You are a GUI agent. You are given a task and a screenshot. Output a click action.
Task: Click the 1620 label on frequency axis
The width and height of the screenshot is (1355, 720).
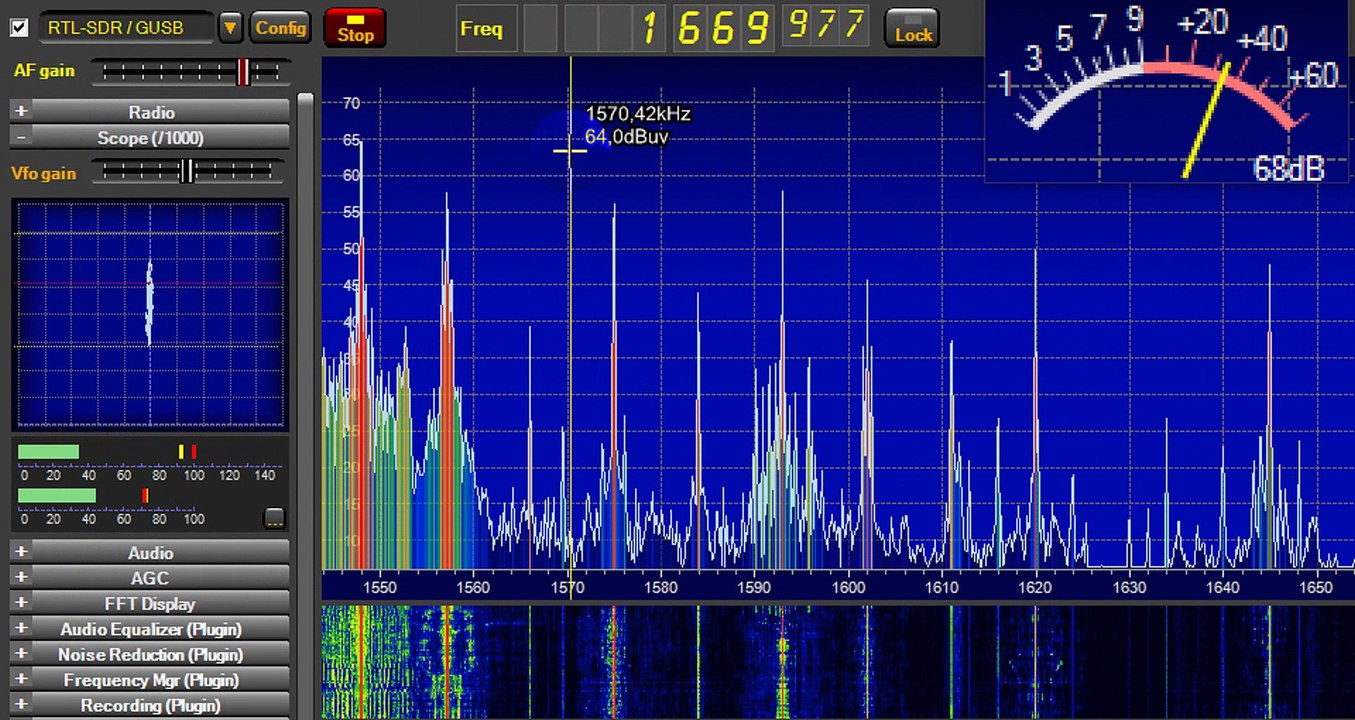[1035, 588]
